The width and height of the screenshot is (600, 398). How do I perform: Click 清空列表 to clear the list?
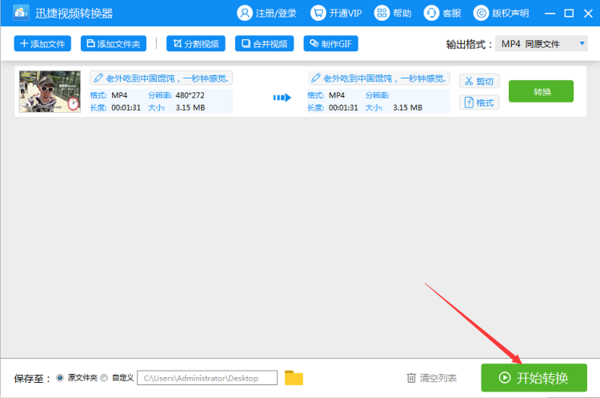point(431,378)
